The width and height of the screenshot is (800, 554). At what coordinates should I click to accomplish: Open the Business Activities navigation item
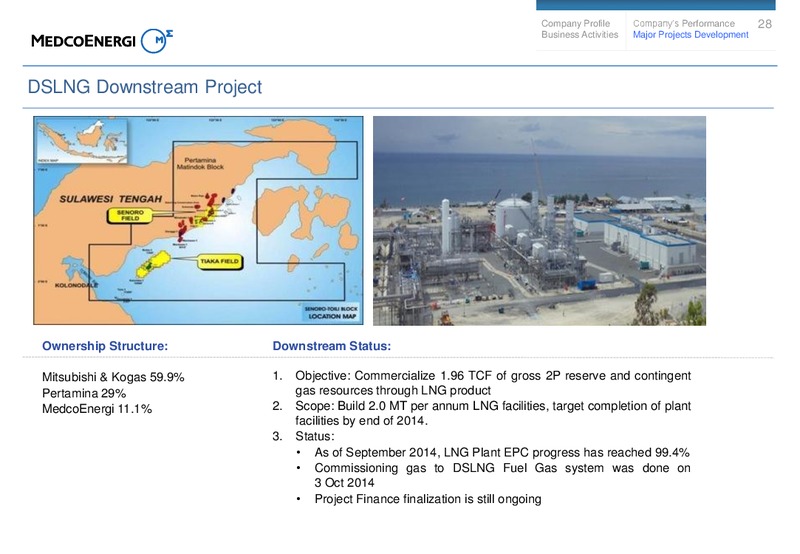tap(580, 35)
